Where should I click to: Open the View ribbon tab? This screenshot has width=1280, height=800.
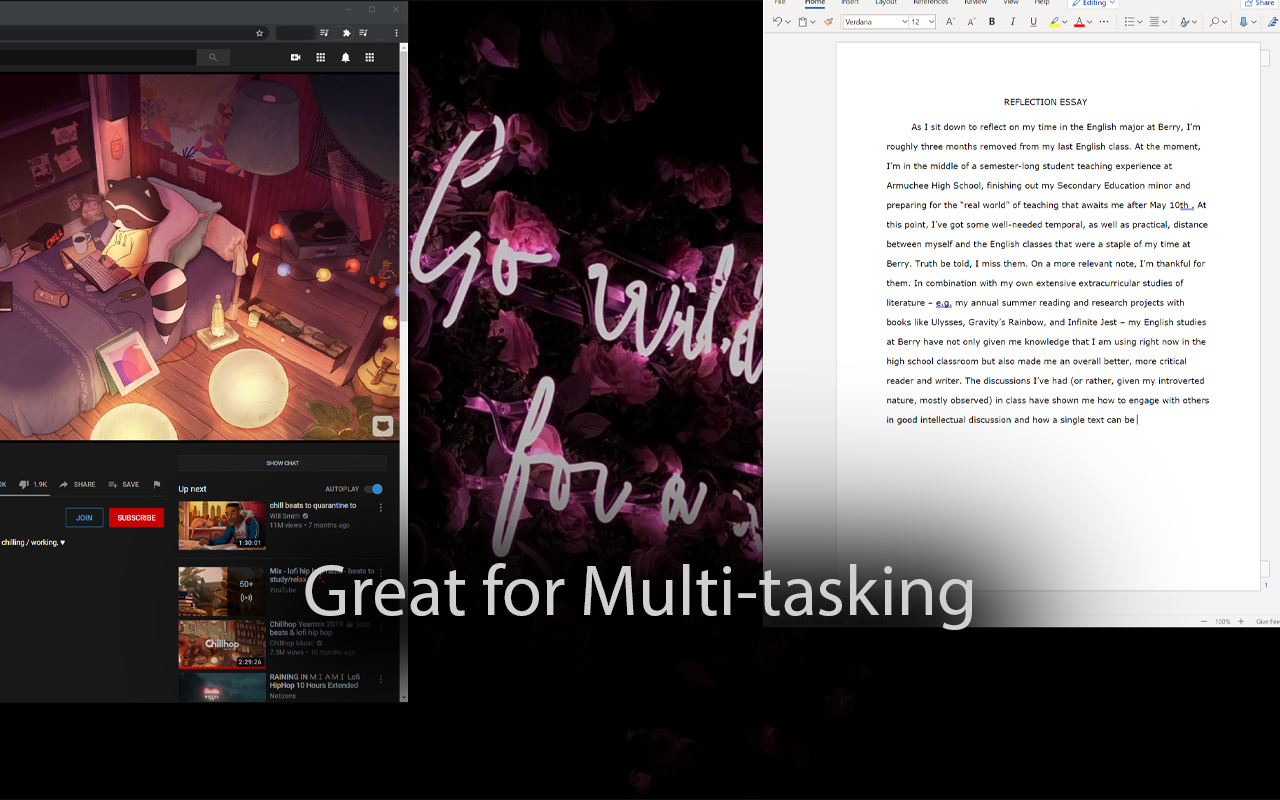click(1011, 3)
